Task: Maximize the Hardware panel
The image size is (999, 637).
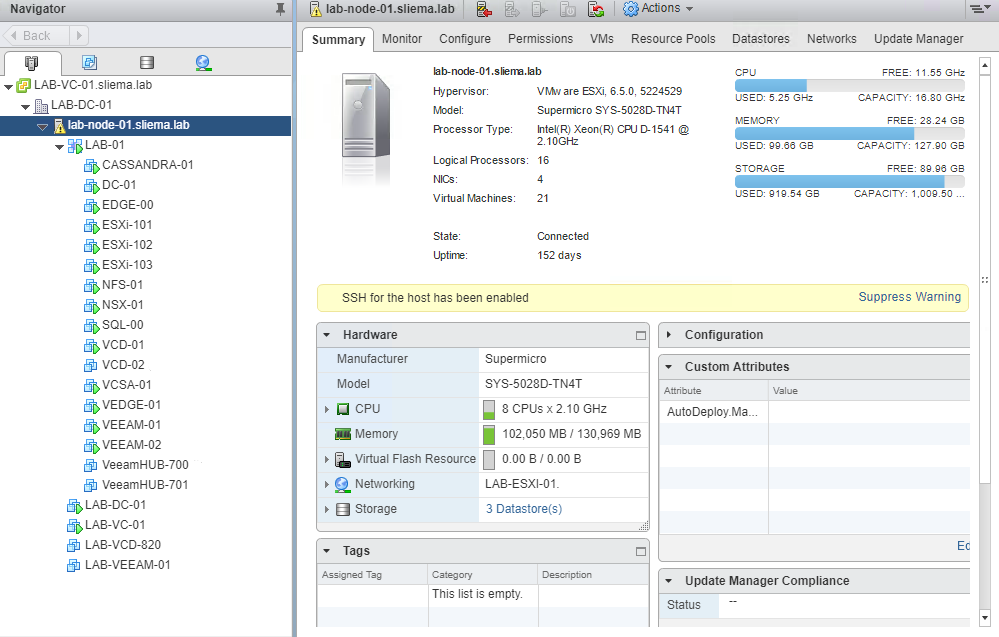Action: coord(641,336)
